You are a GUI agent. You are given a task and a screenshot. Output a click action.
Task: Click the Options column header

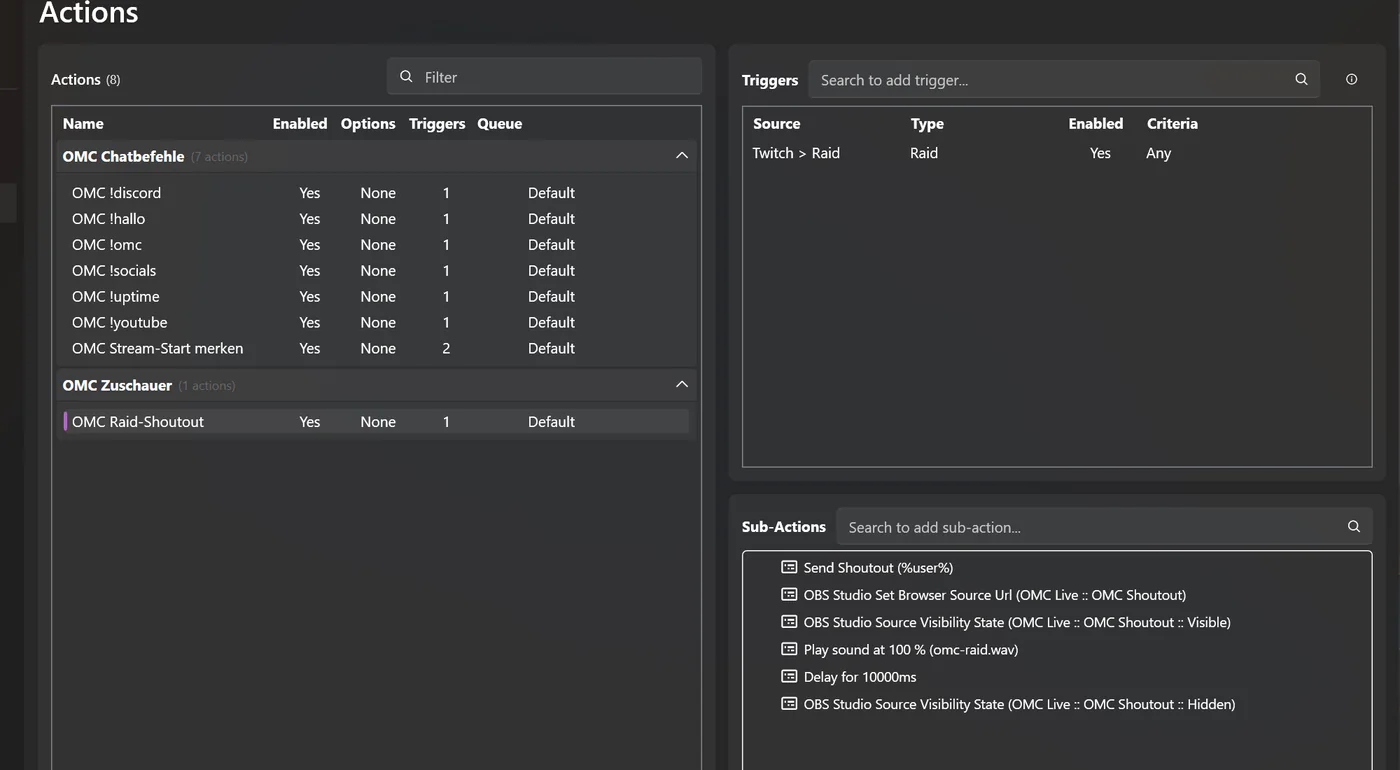click(x=368, y=124)
